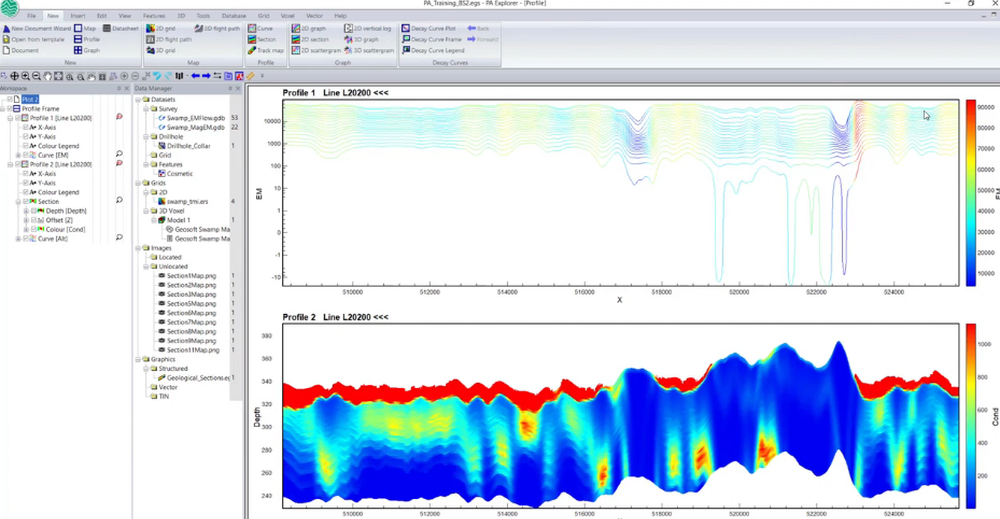Insert a Section into the profile

tap(262, 40)
